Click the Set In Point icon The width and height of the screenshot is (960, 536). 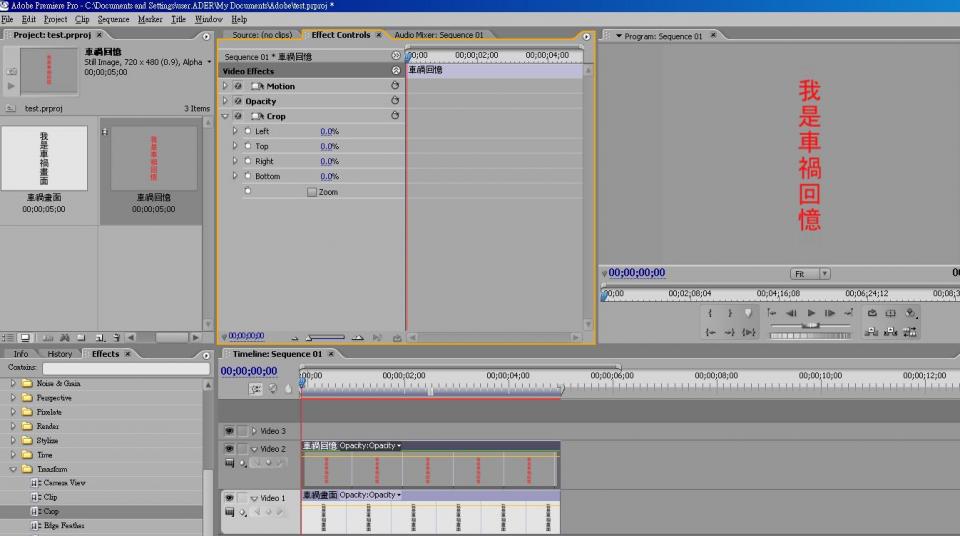(x=710, y=313)
